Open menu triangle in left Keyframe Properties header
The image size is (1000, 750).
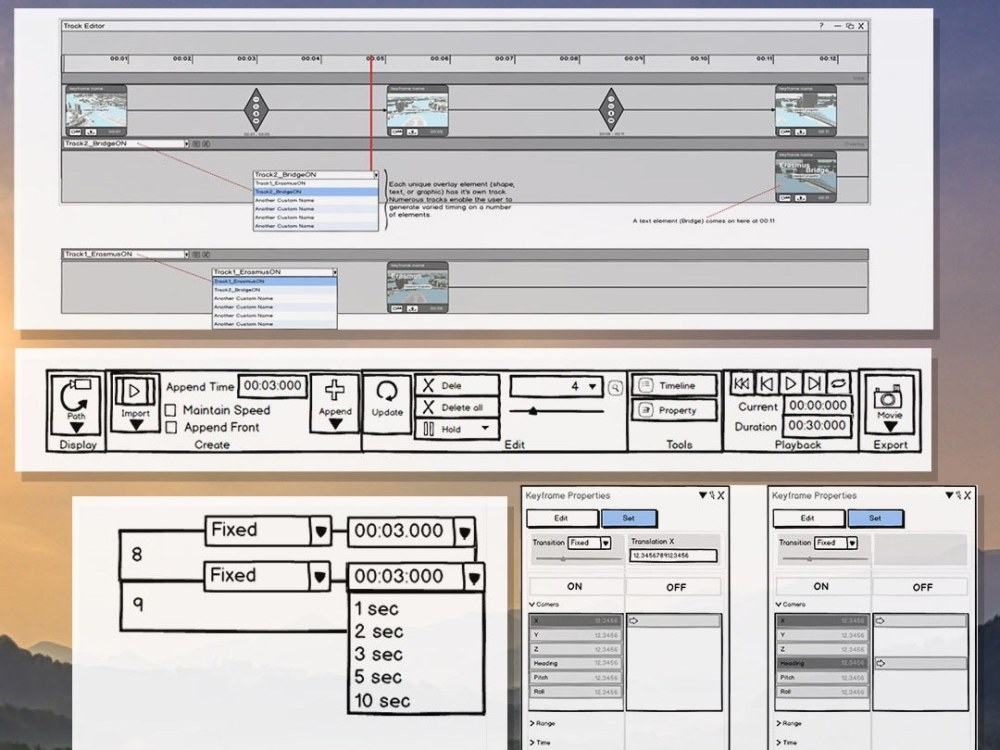702,496
